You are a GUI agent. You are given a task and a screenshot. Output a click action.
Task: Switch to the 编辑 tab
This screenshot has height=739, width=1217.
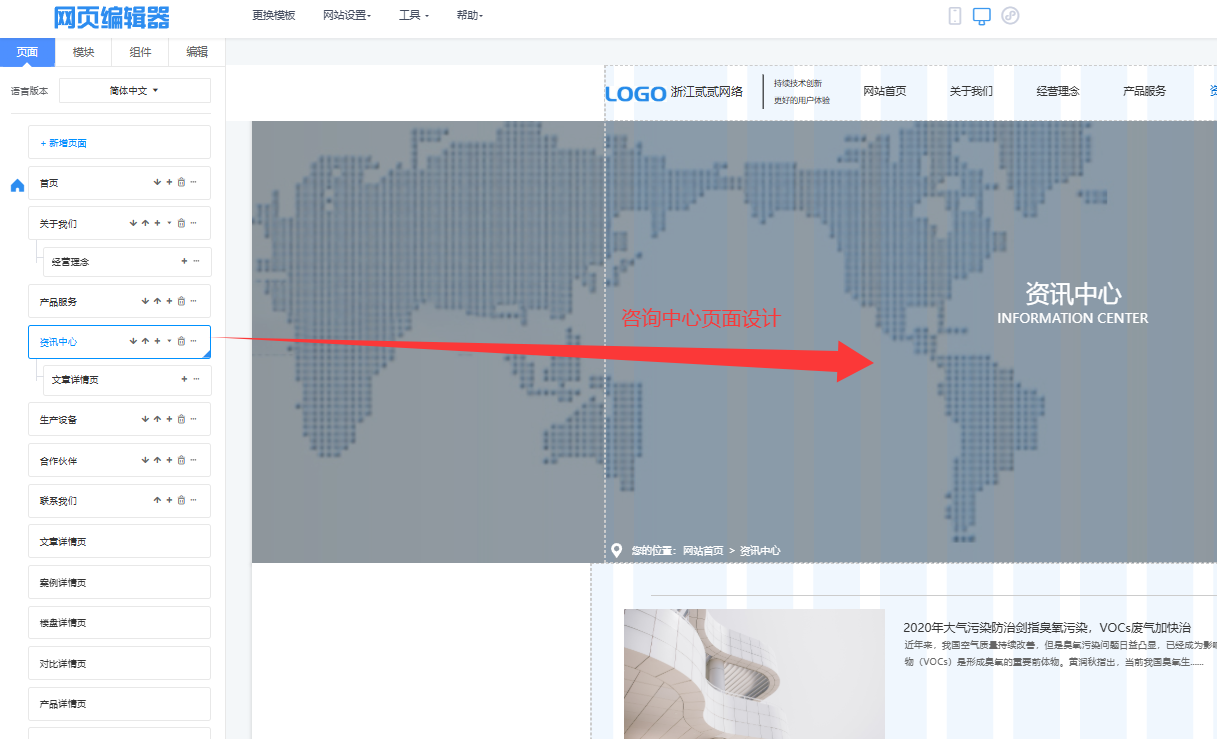point(197,52)
